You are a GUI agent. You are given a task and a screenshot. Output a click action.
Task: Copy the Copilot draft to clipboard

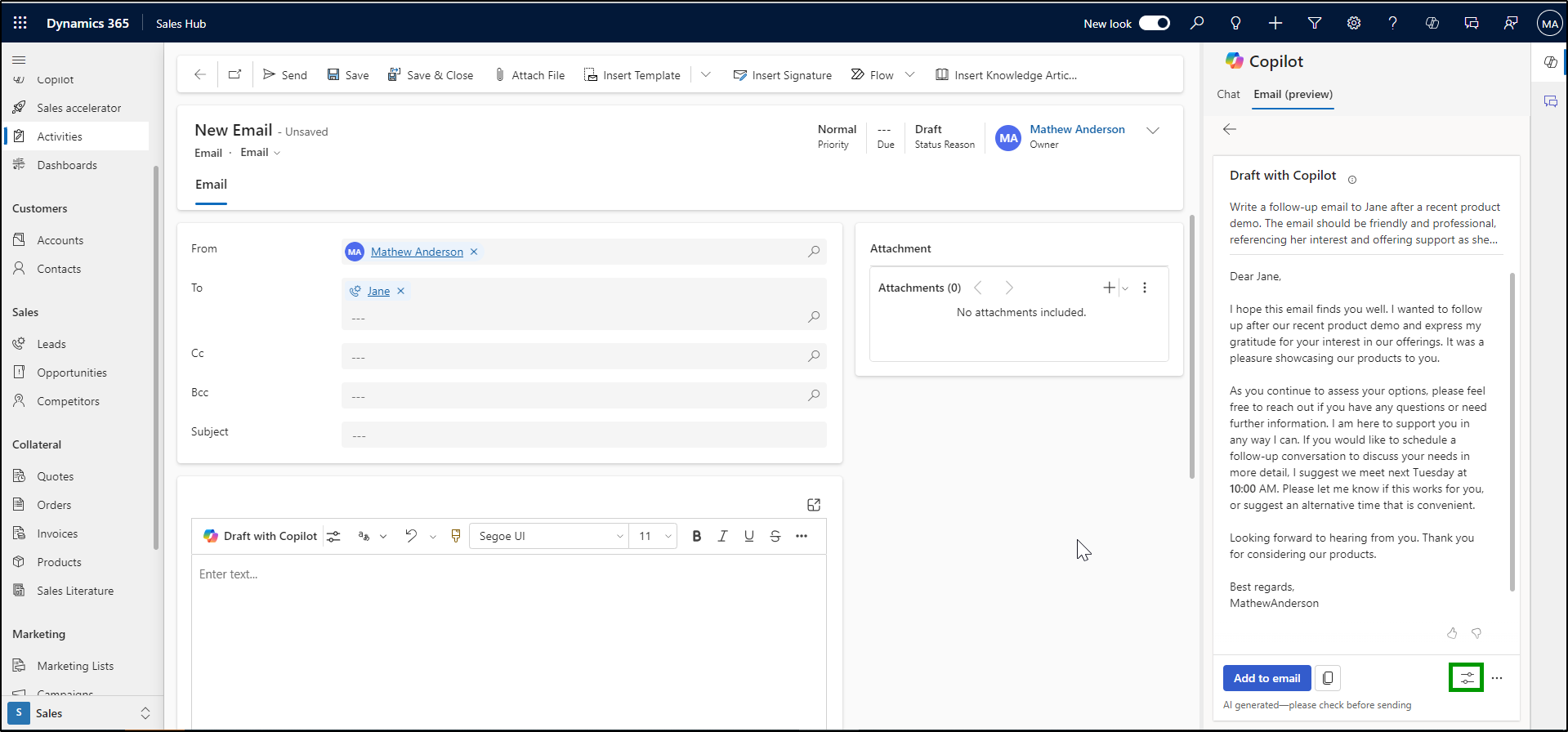click(1328, 678)
